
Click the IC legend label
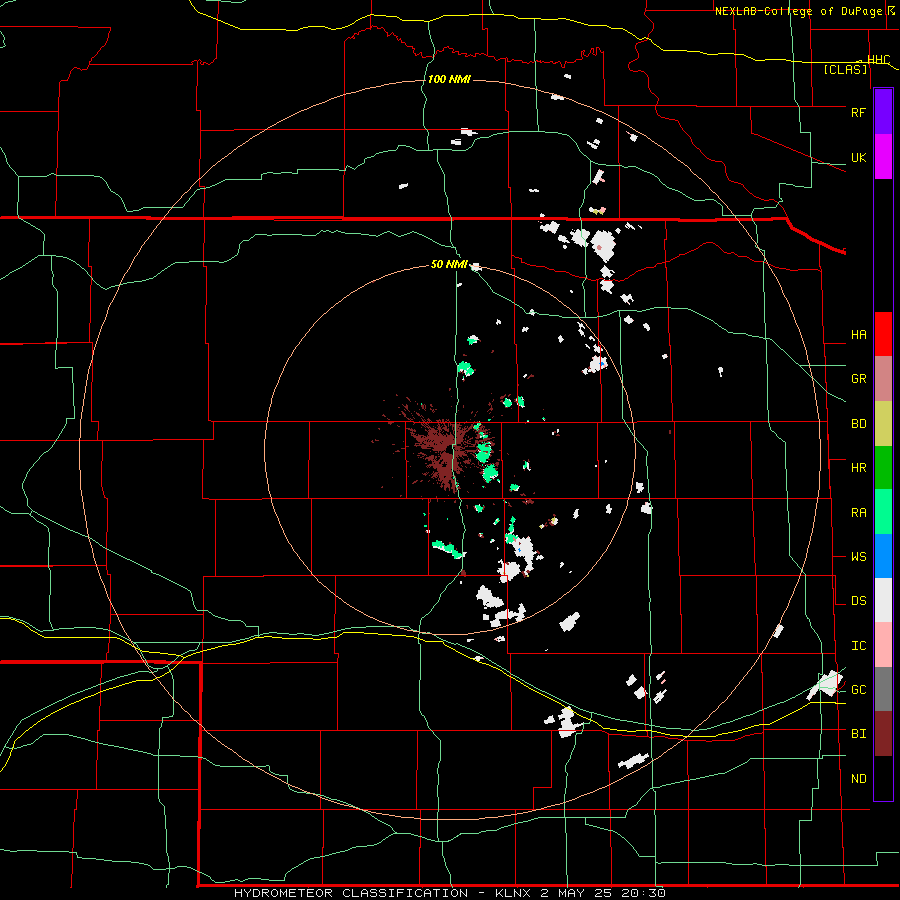tap(858, 646)
